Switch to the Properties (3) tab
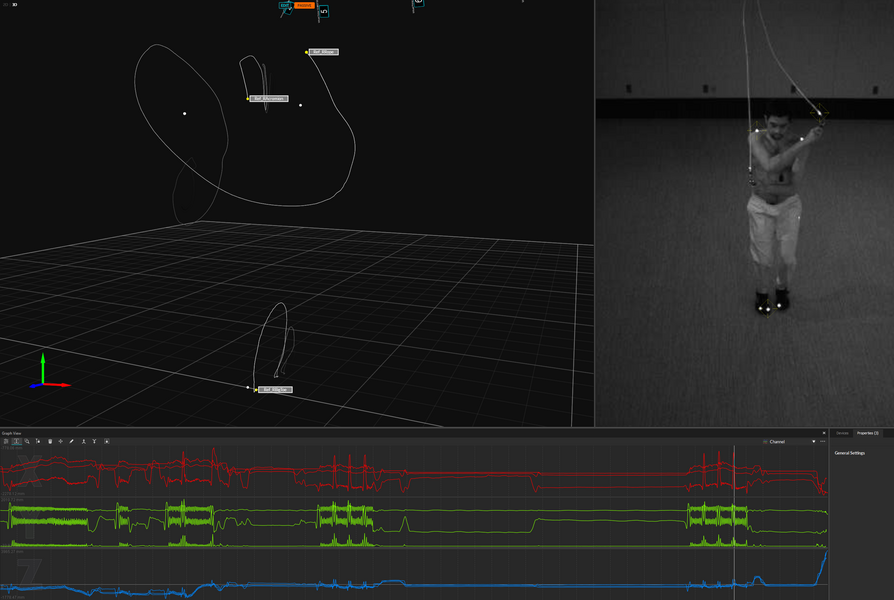This screenshot has width=894, height=600. (868, 433)
